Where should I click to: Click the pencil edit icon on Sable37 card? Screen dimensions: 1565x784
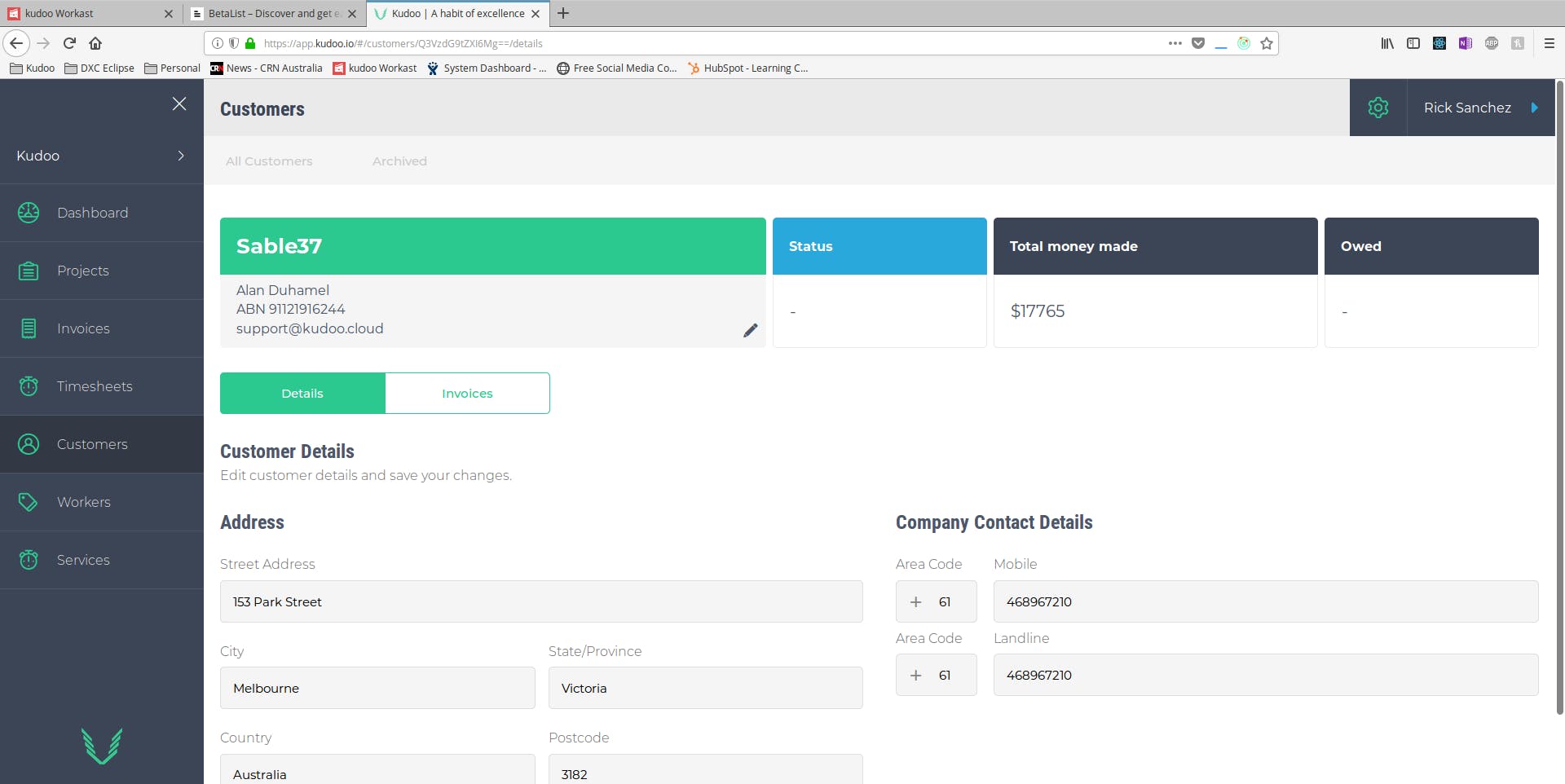click(751, 330)
